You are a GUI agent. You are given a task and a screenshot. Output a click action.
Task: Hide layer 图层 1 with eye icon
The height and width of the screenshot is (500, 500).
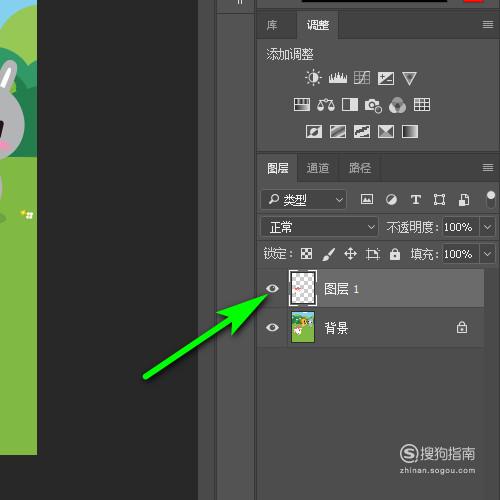tap(272, 288)
